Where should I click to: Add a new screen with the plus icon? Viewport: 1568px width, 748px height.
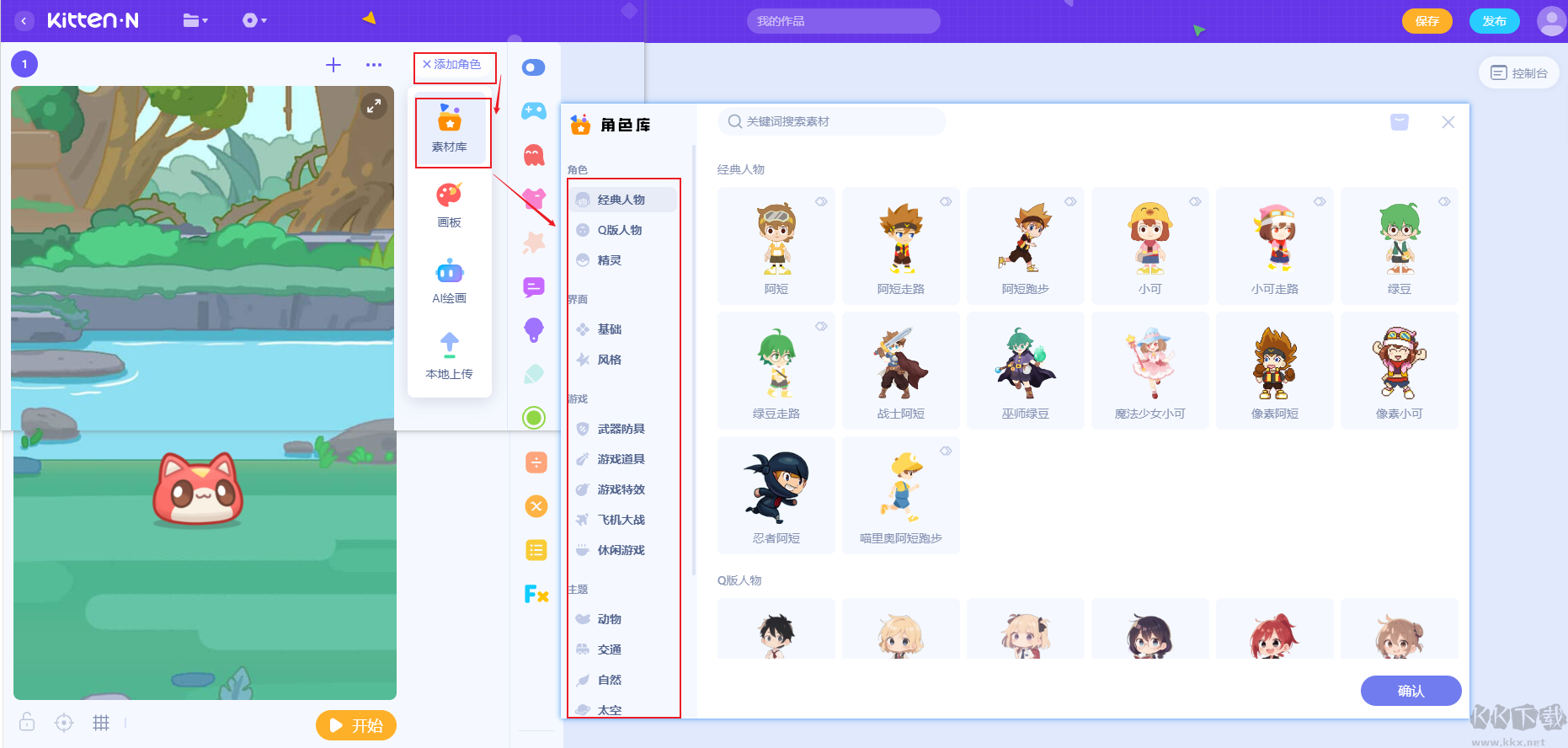coord(333,65)
